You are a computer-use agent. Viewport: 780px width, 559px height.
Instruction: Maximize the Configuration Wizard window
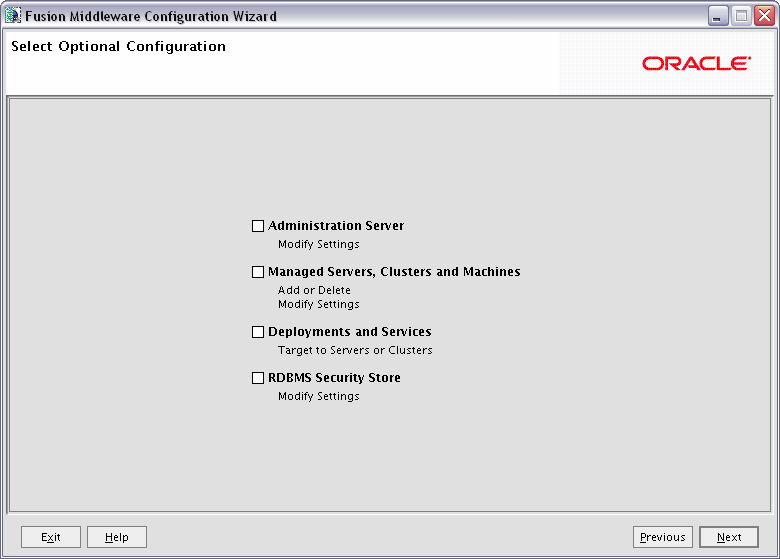741,16
